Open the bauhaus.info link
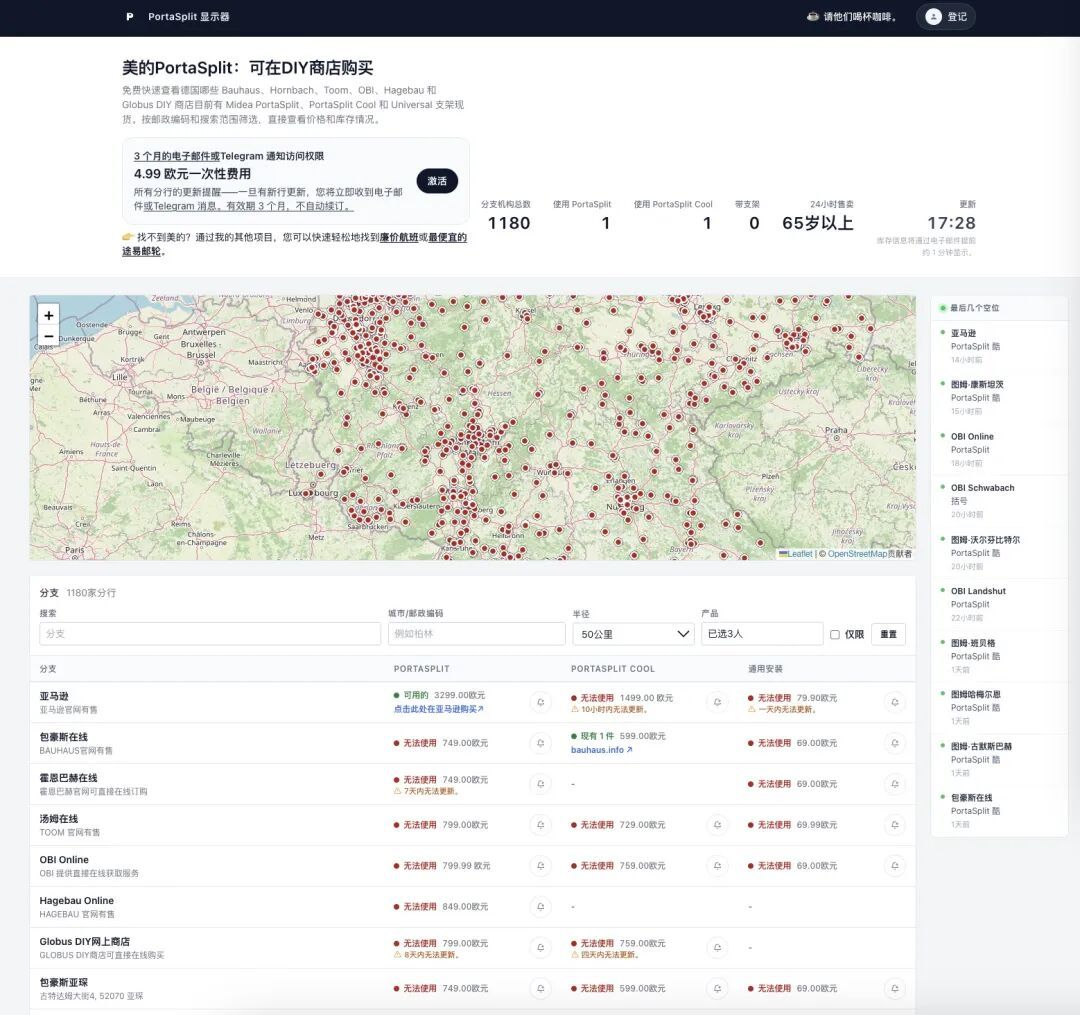 (601, 750)
